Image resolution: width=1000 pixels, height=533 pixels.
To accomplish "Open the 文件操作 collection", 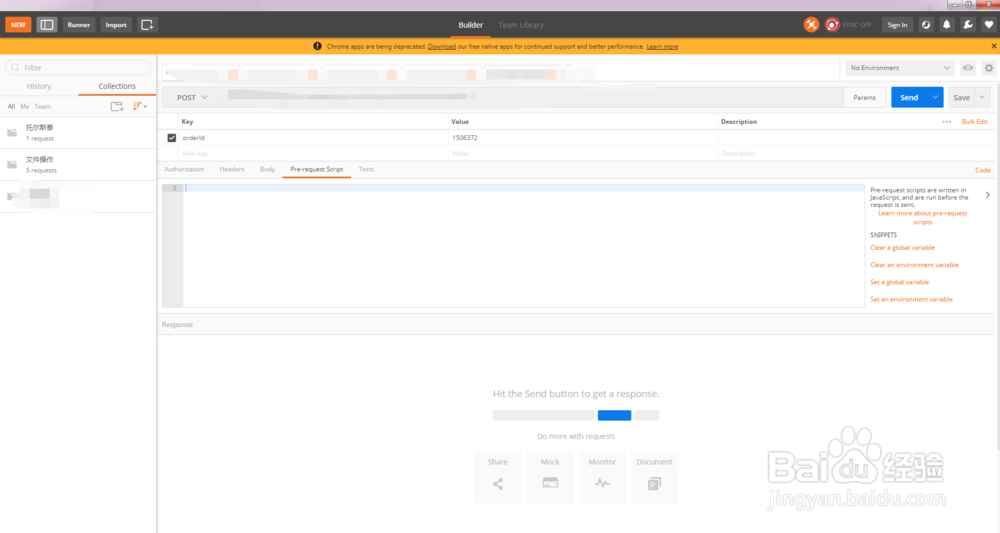I will click(78, 164).
